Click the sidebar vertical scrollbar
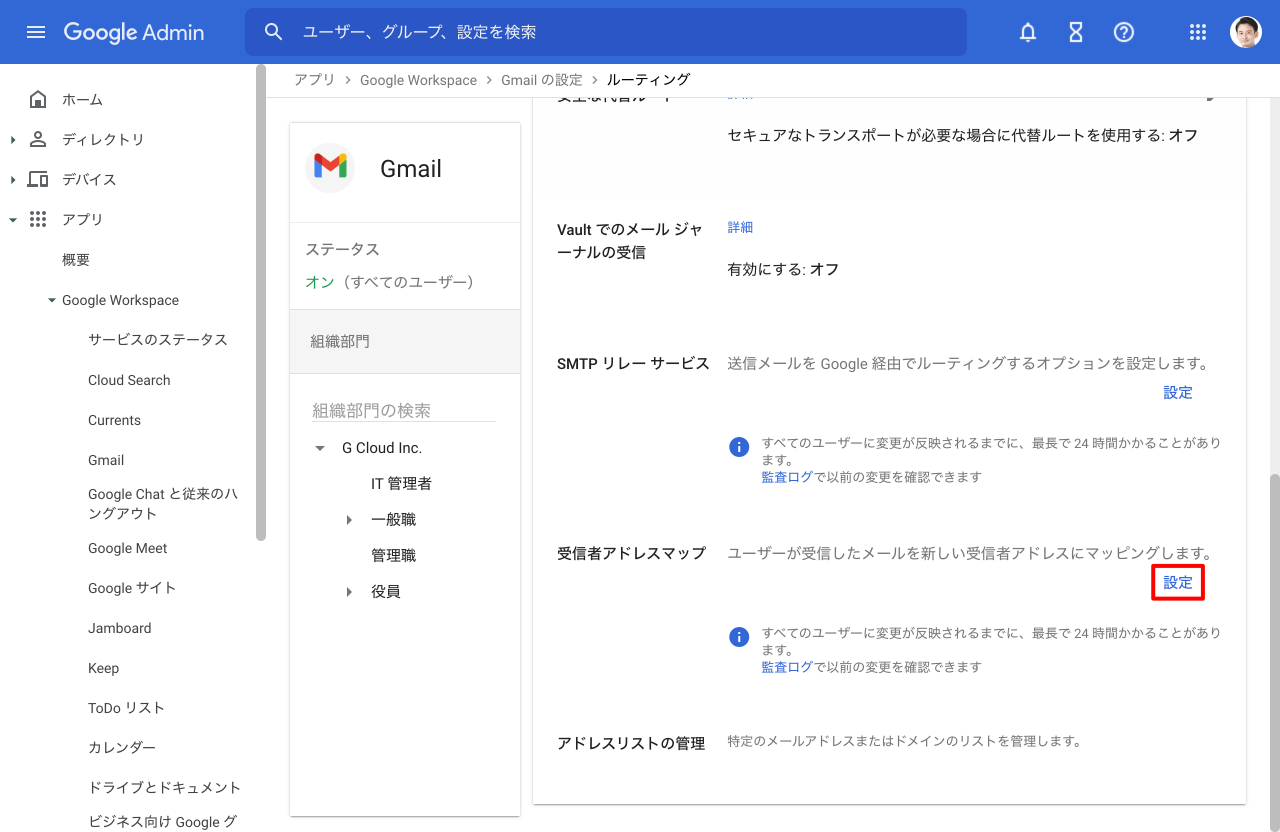Viewport: 1280px width, 832px height. (x=261, y=302)
